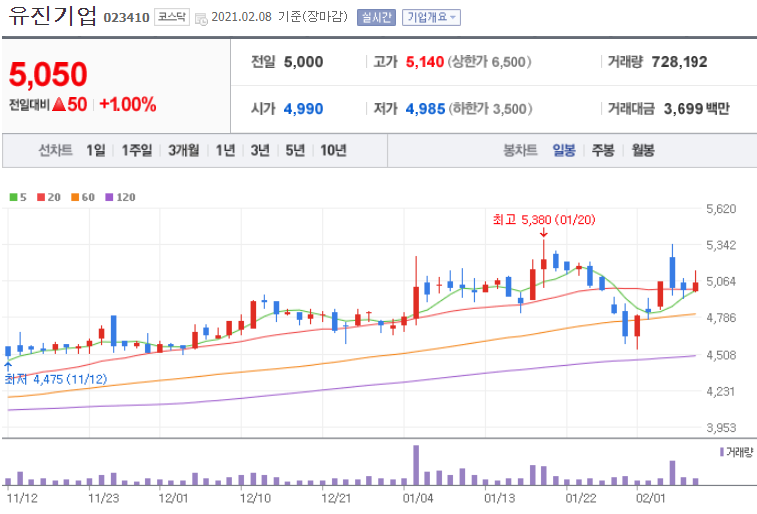Click the +1.00% change rate
Screen dimensions: 757x514
pos(128,104)
